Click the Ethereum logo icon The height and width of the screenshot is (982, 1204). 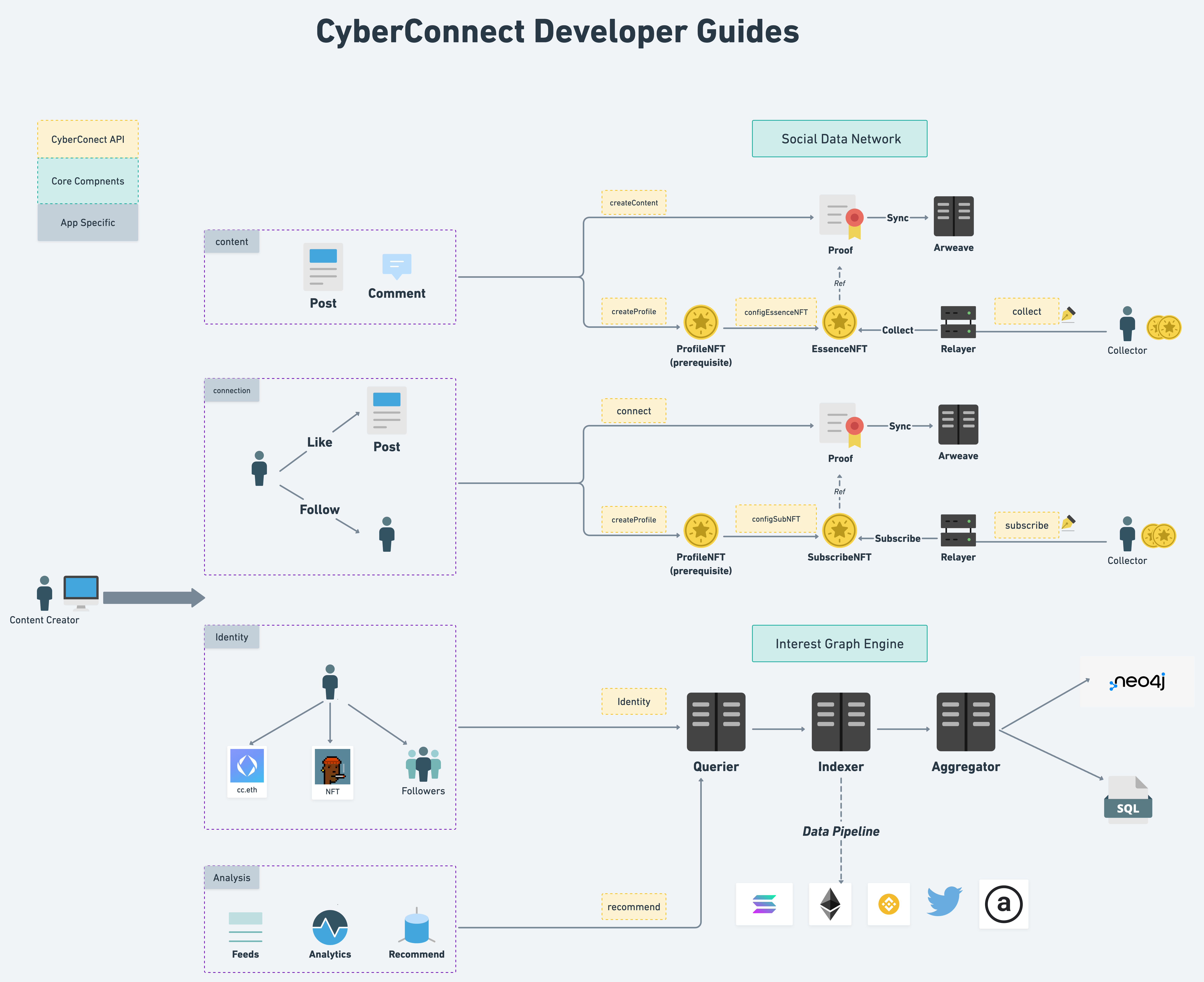[830, 904]
